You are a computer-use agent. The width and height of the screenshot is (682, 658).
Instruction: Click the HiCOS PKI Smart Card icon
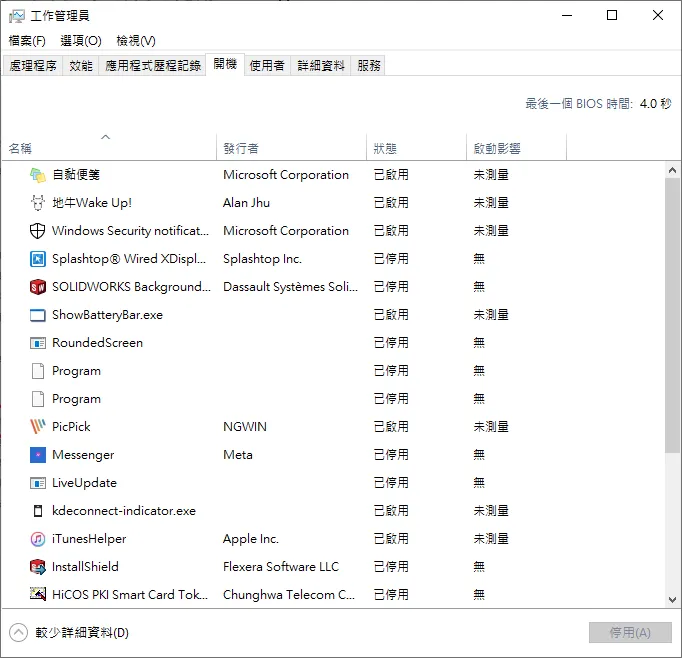[38, 594]
